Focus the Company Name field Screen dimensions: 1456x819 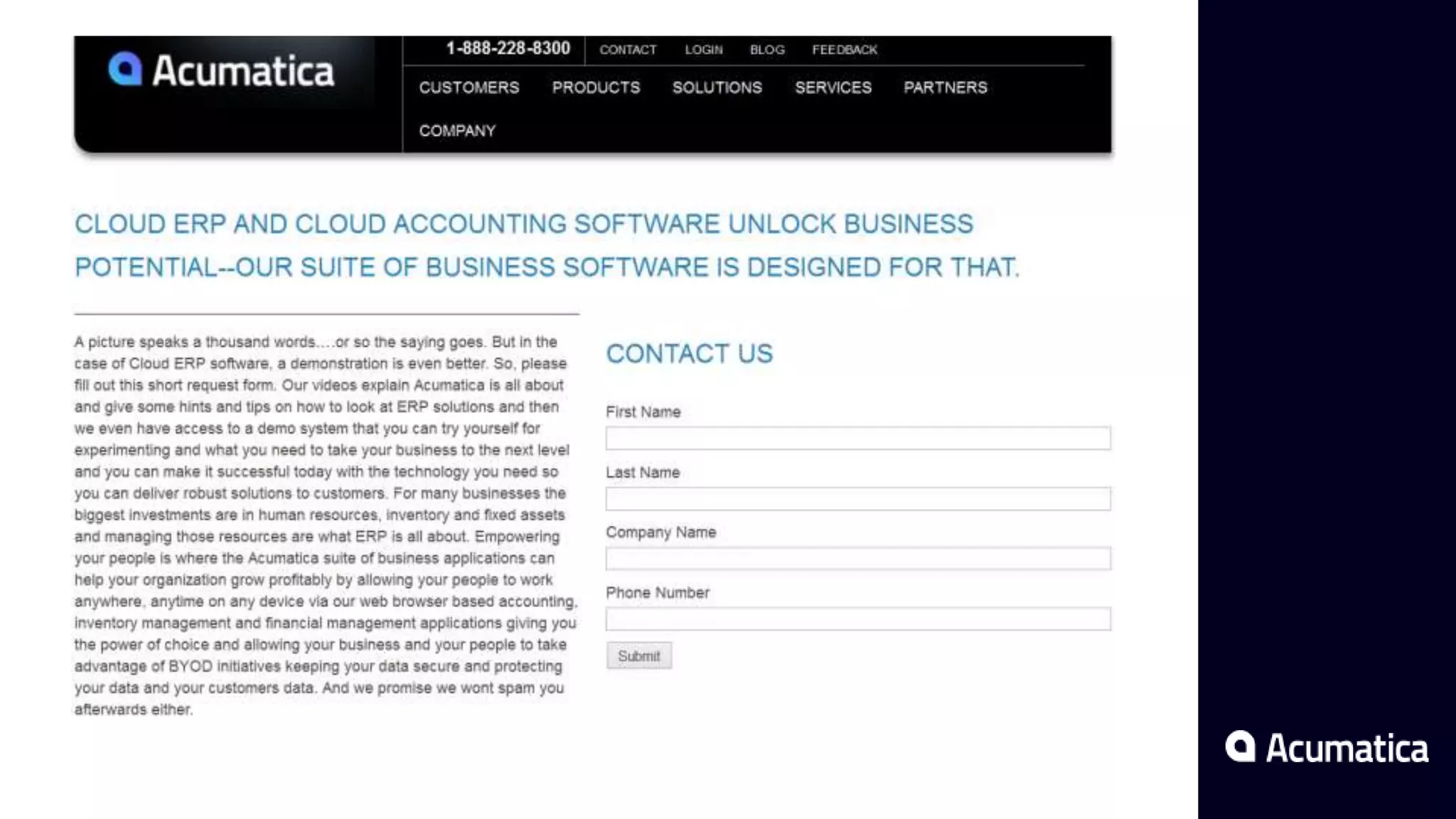857,559
